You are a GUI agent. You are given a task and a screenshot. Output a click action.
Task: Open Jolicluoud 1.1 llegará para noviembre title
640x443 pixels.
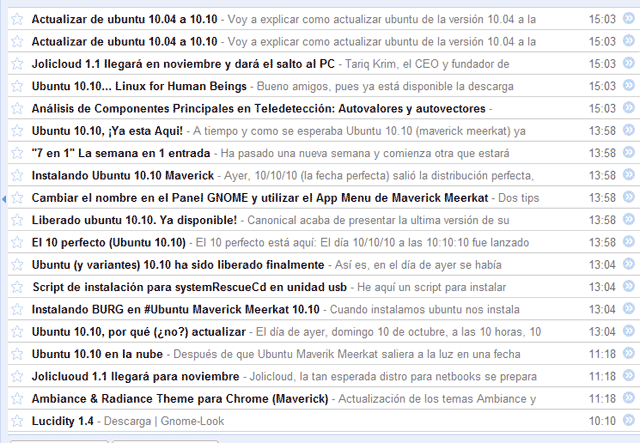tap(136, 376)
